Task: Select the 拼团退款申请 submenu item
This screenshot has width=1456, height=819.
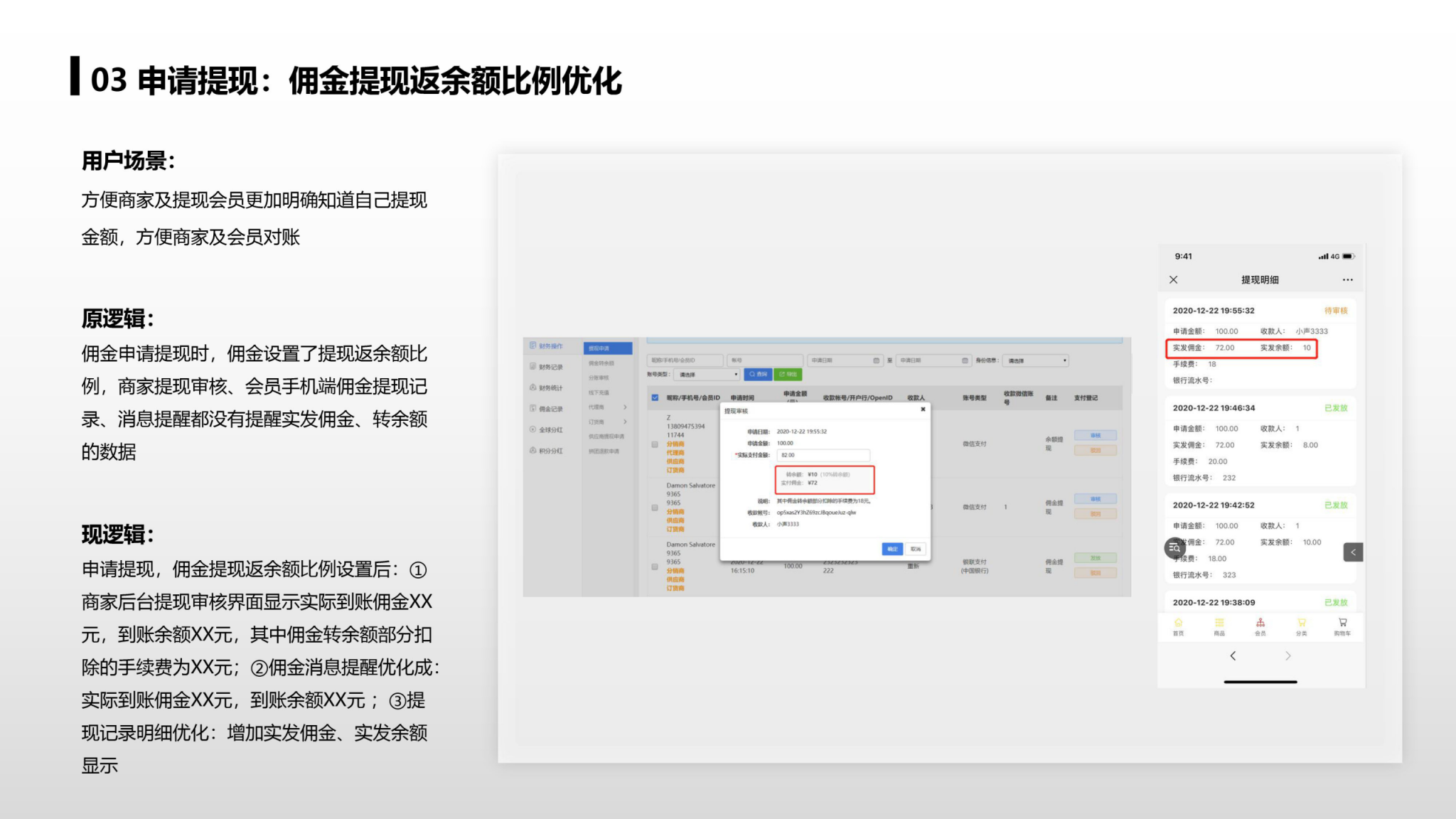Action: [x=604, y=451]
